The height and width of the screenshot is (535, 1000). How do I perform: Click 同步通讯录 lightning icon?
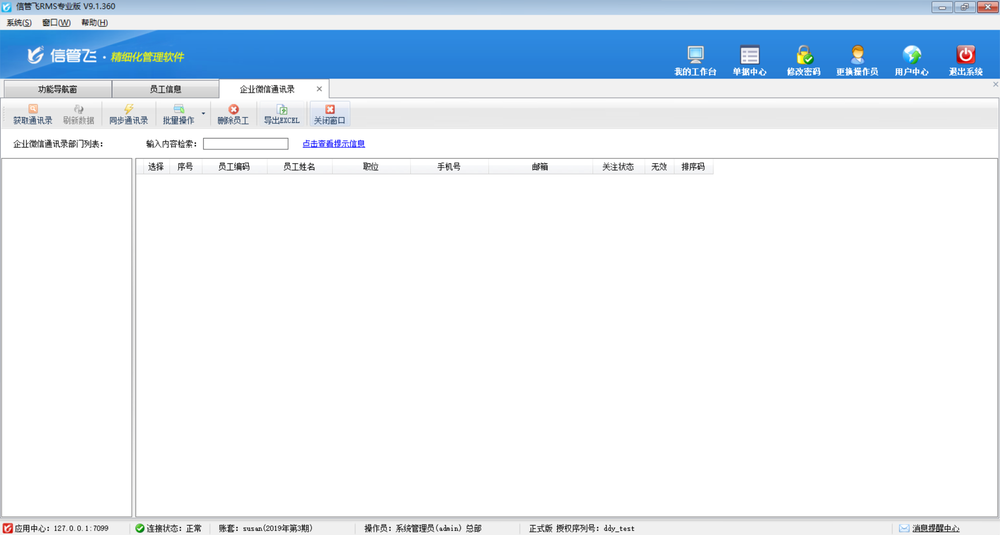point(128,114)
